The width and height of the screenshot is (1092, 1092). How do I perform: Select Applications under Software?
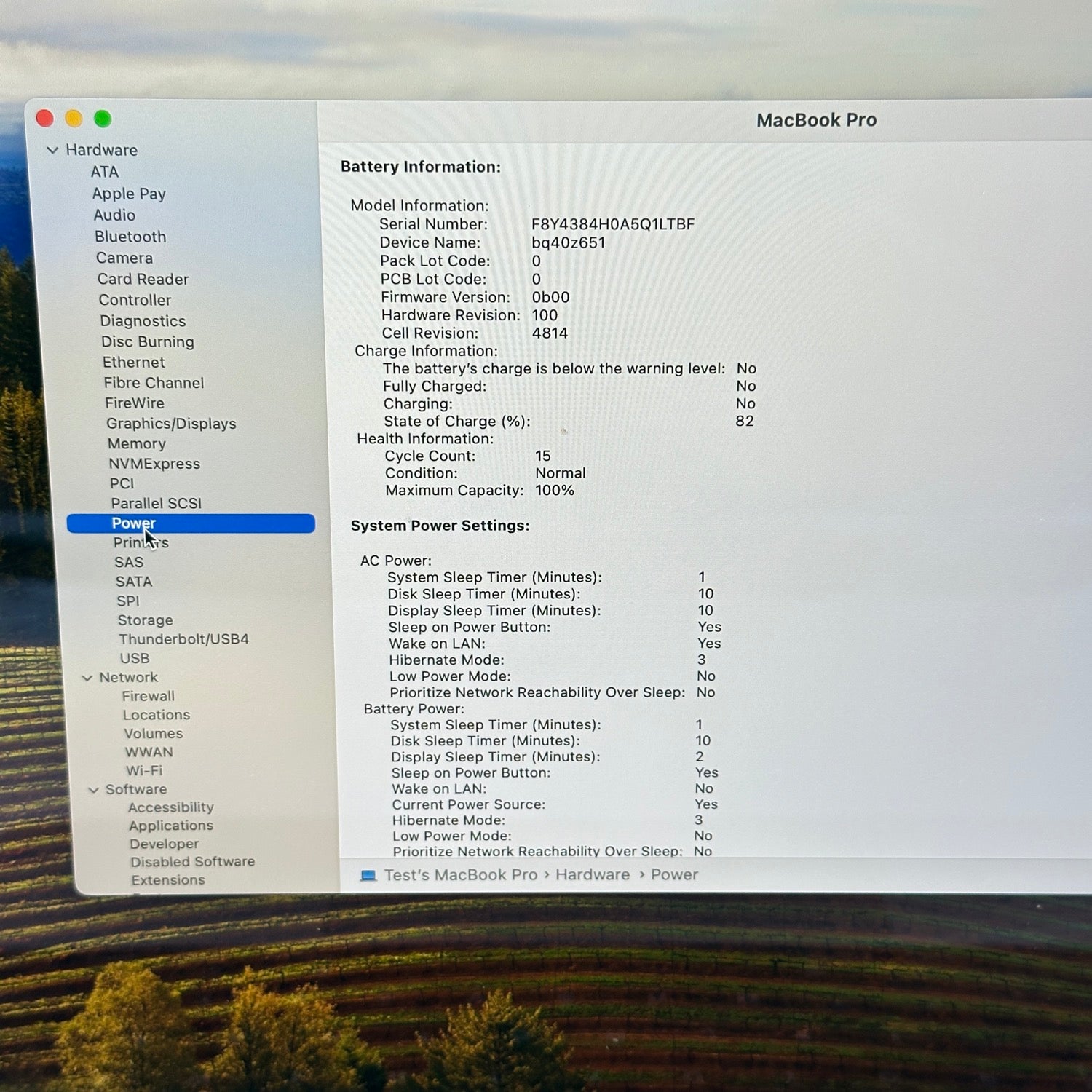tap(171, 826)
